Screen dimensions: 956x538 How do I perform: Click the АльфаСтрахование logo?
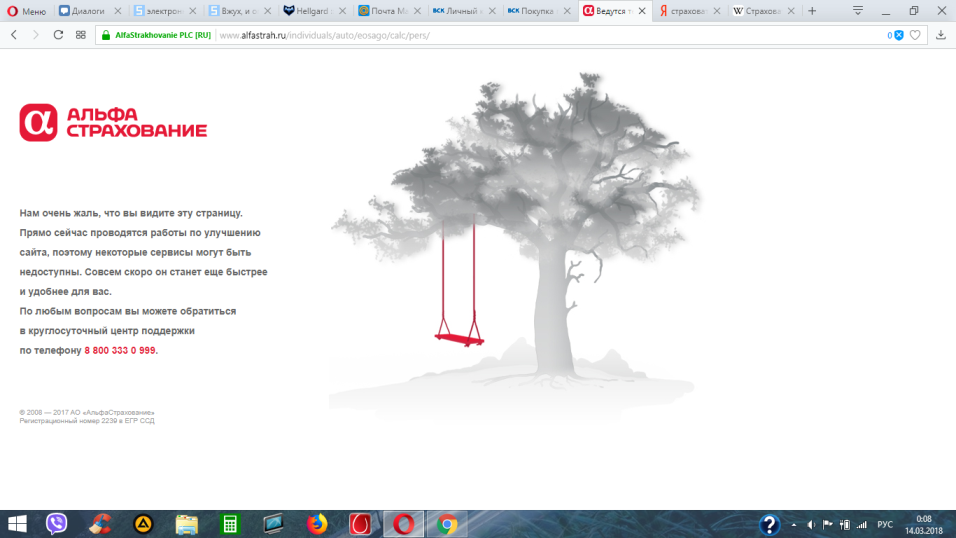click(x=113, y=123)
